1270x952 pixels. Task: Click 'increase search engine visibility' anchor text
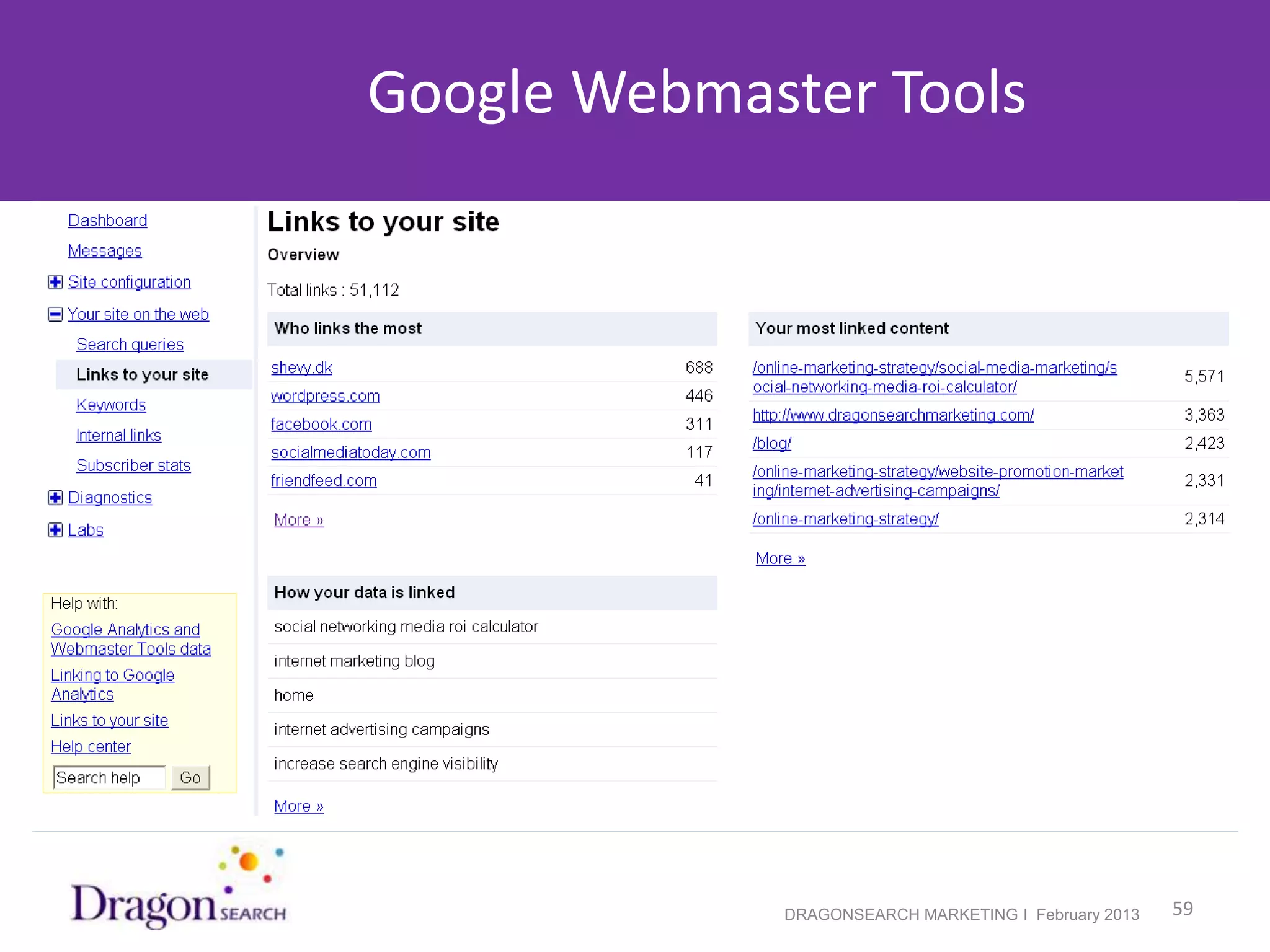pos(386,764)
